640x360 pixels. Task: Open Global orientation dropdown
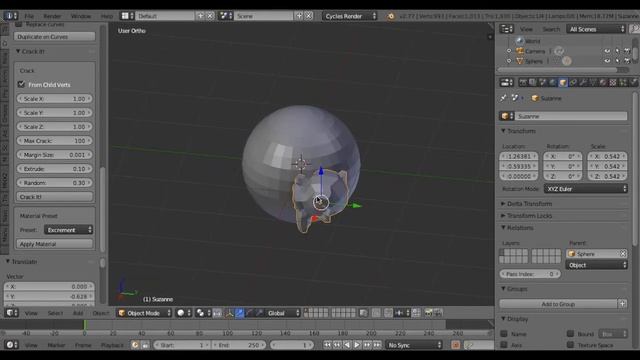tap(283, 313)
